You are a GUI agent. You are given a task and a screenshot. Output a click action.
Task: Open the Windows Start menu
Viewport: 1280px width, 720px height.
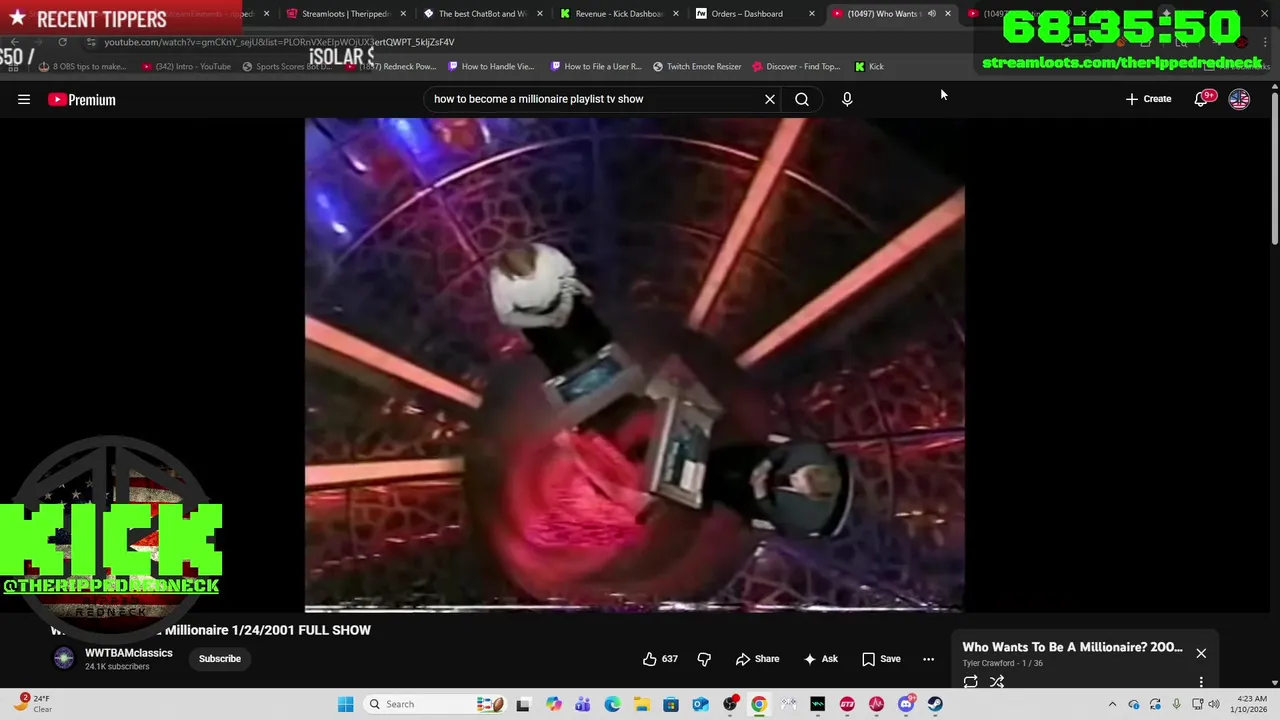coord(345,704)
